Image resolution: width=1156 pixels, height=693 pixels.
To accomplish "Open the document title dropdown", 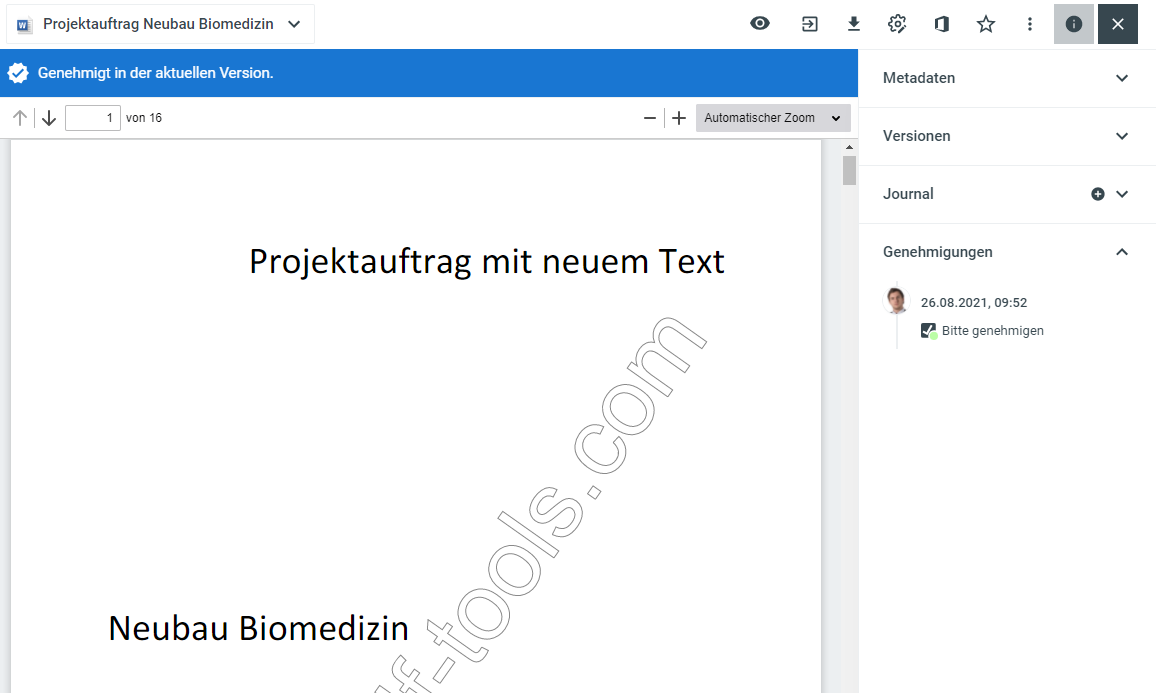I will tap(294, 24).
